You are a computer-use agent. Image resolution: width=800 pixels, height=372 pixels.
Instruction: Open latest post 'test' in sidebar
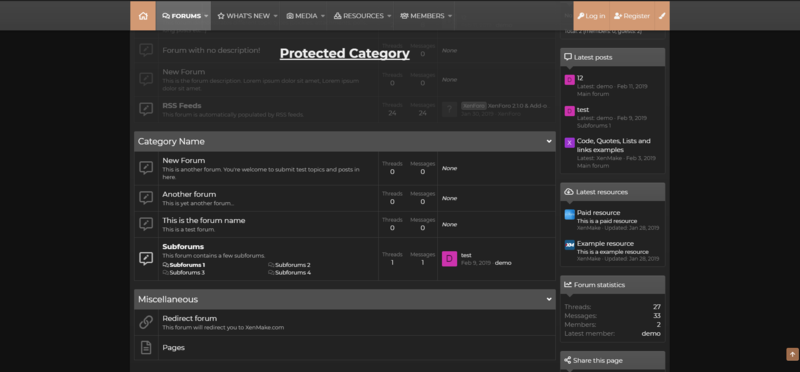pyautogui.click(x=583, y=110)
